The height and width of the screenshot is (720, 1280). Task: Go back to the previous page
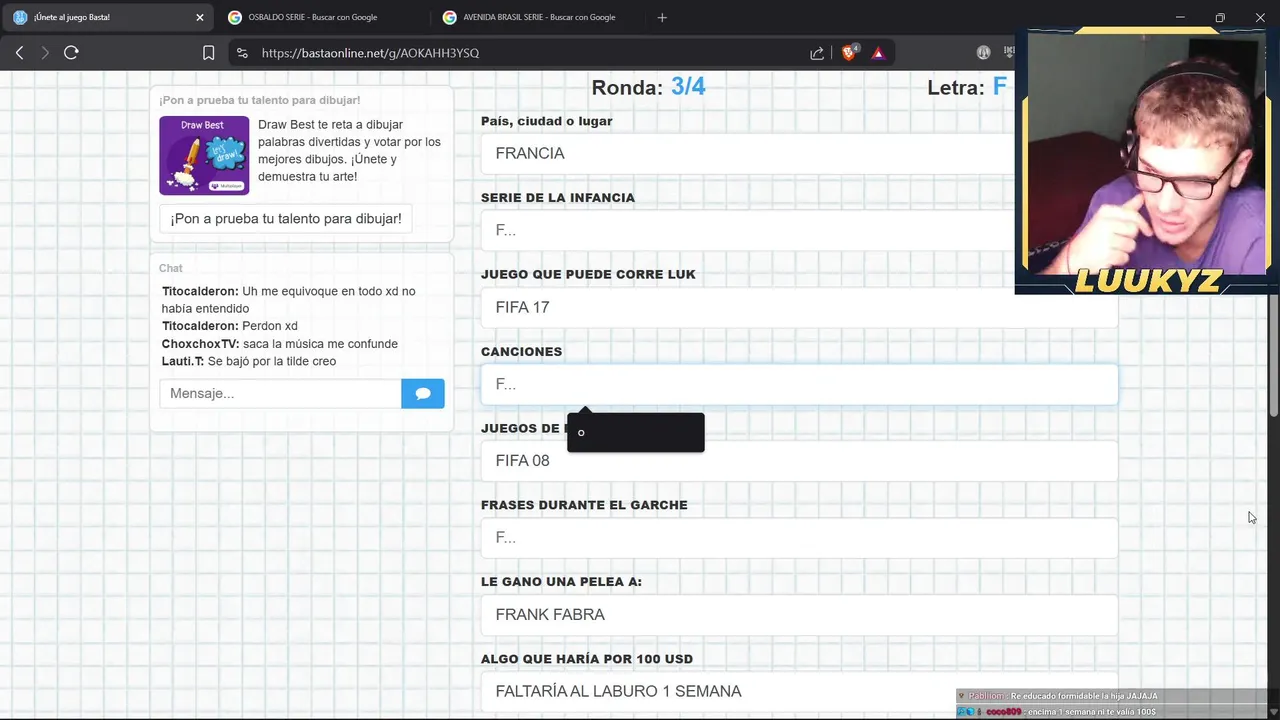click(19, 53)
